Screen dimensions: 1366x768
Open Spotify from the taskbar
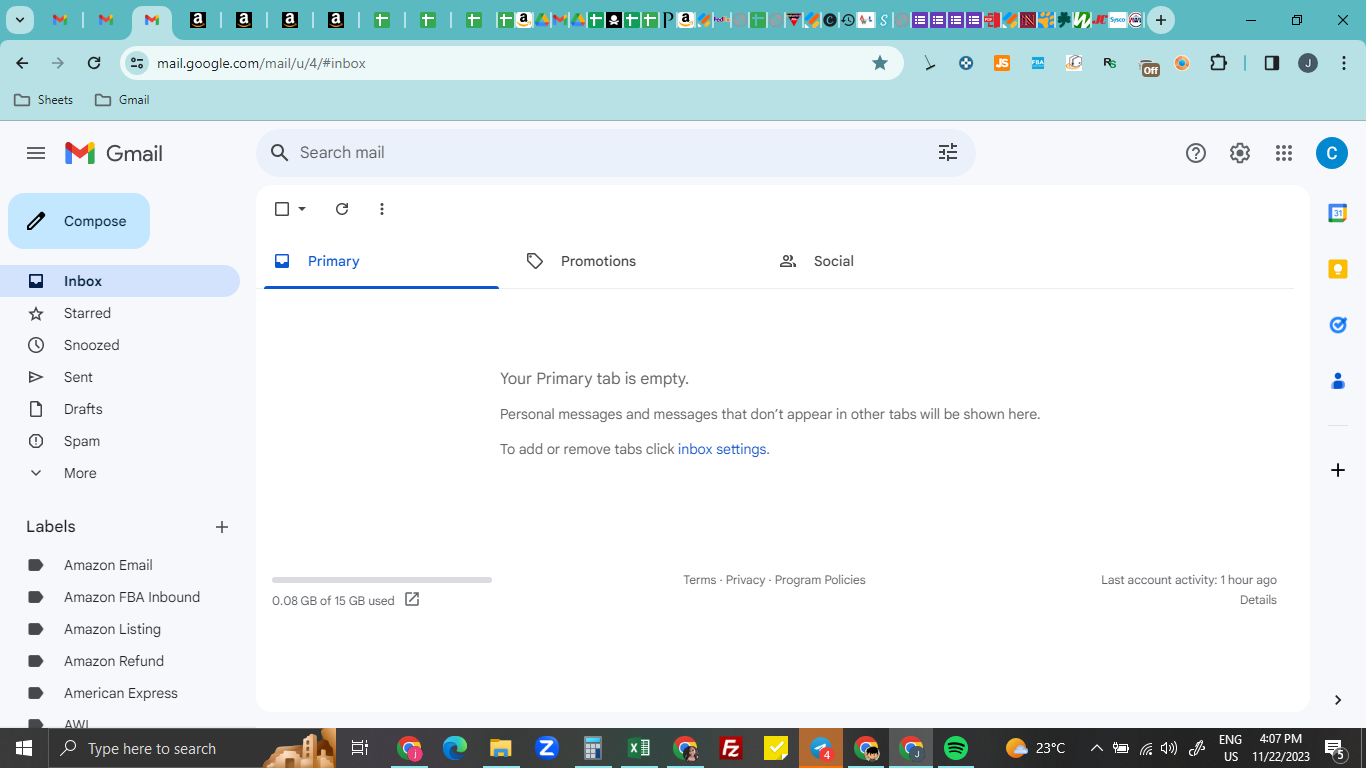pos(956,748)
